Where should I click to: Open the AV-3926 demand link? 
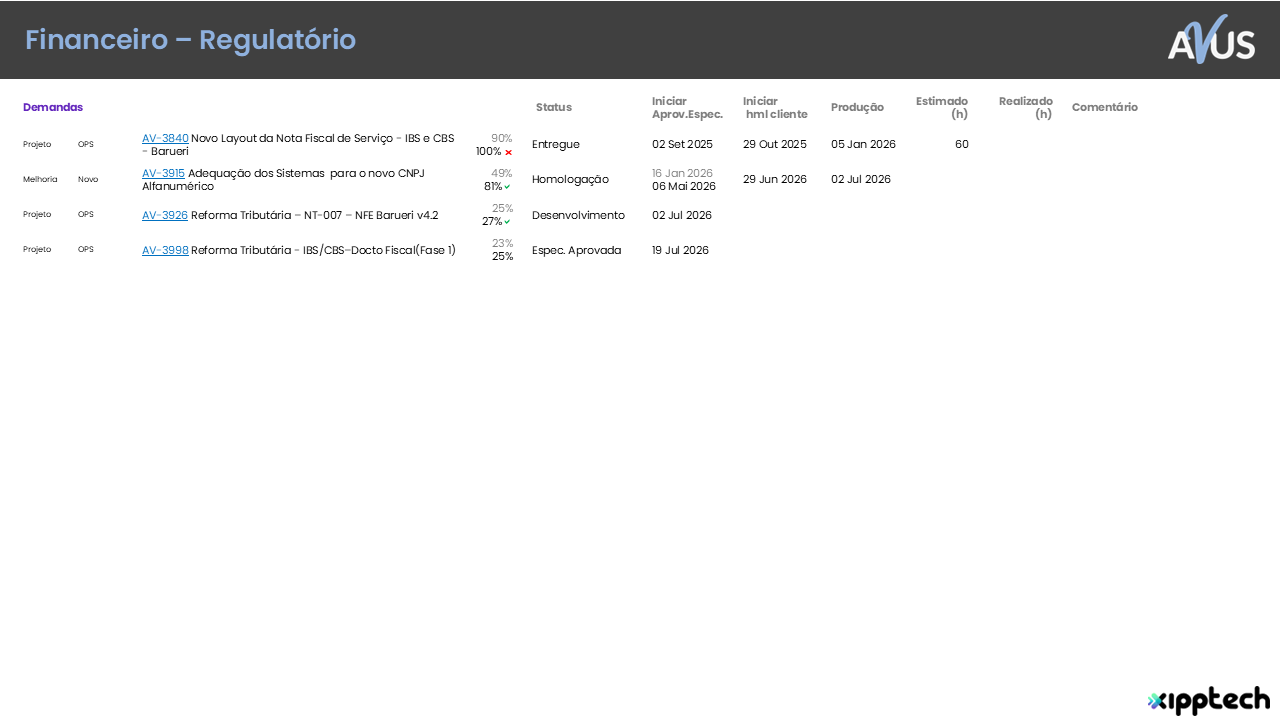[x=165, y=215]
